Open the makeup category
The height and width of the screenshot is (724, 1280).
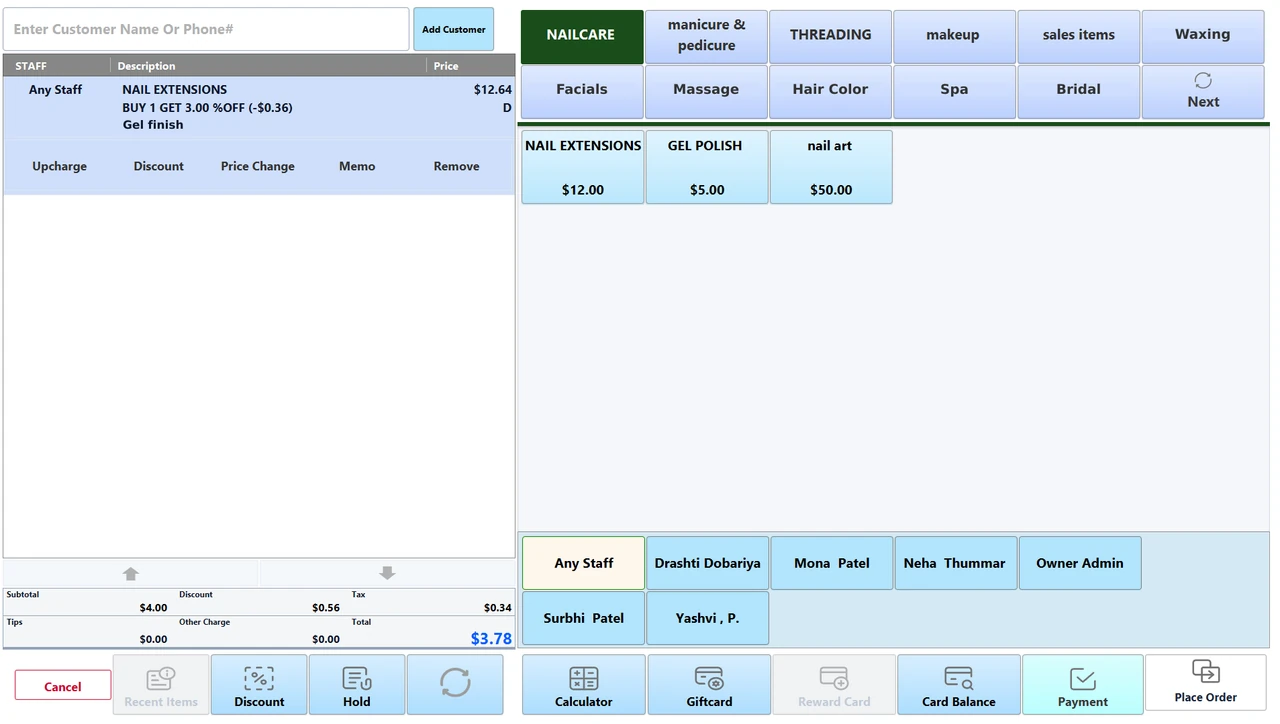point(954,36)
